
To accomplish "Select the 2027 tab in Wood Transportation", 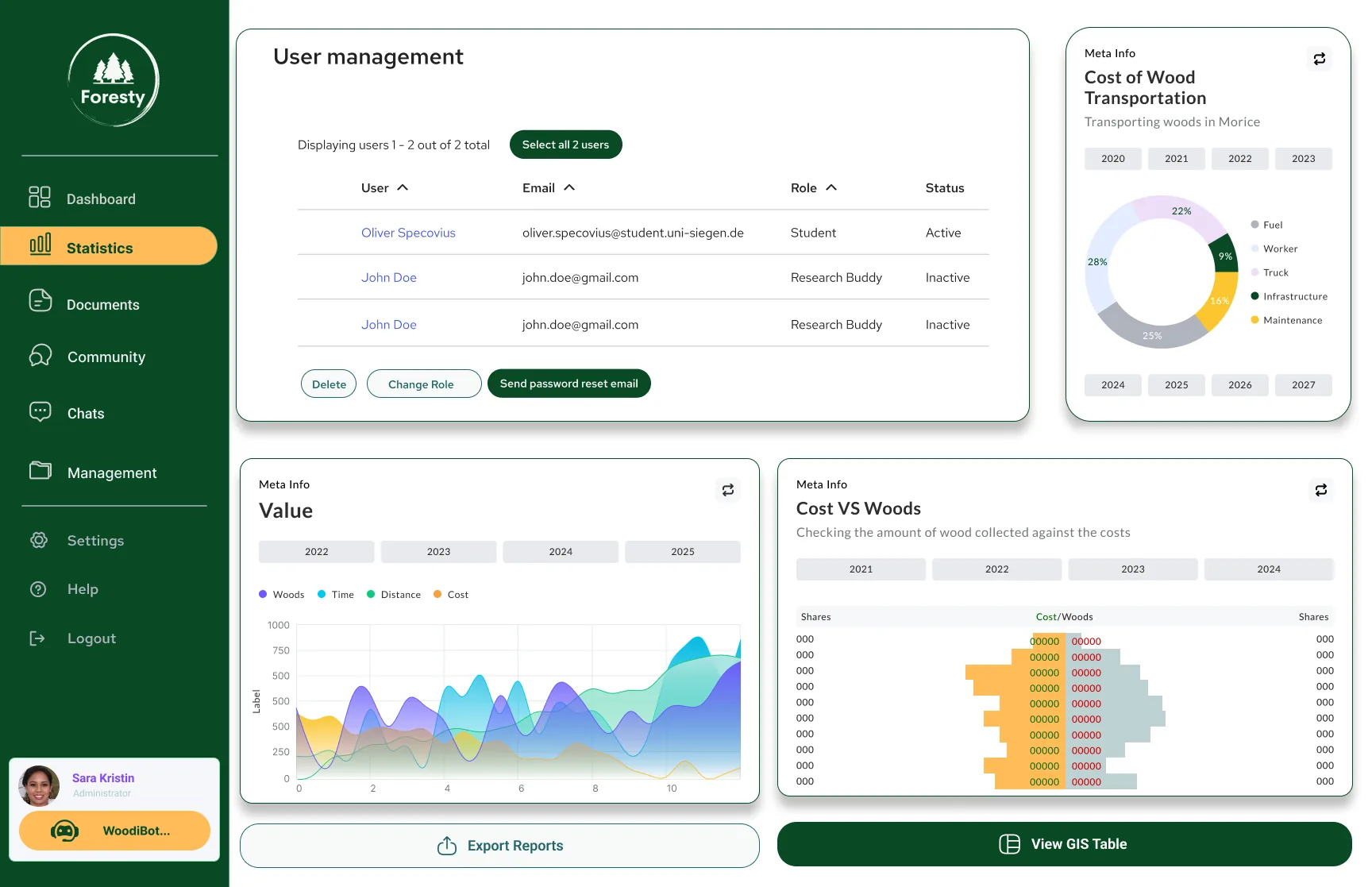I will (x=1304, y=385).
